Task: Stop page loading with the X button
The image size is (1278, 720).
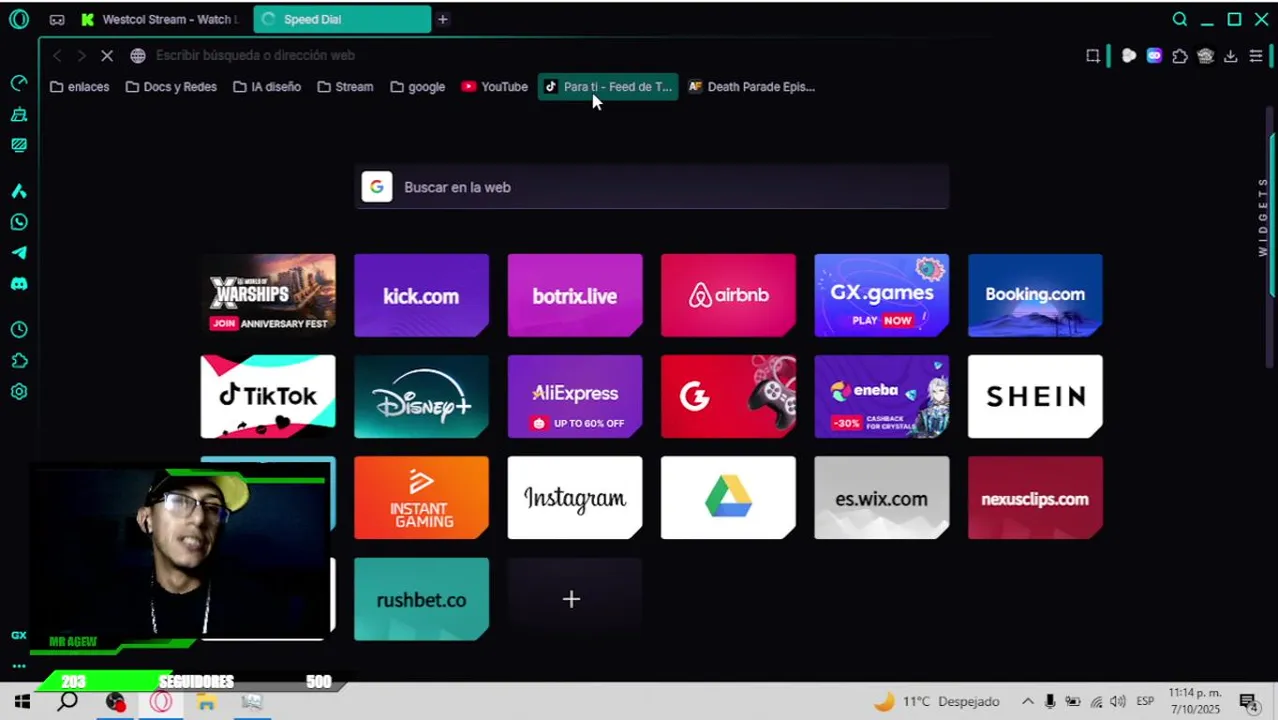Action: [107, 55]
